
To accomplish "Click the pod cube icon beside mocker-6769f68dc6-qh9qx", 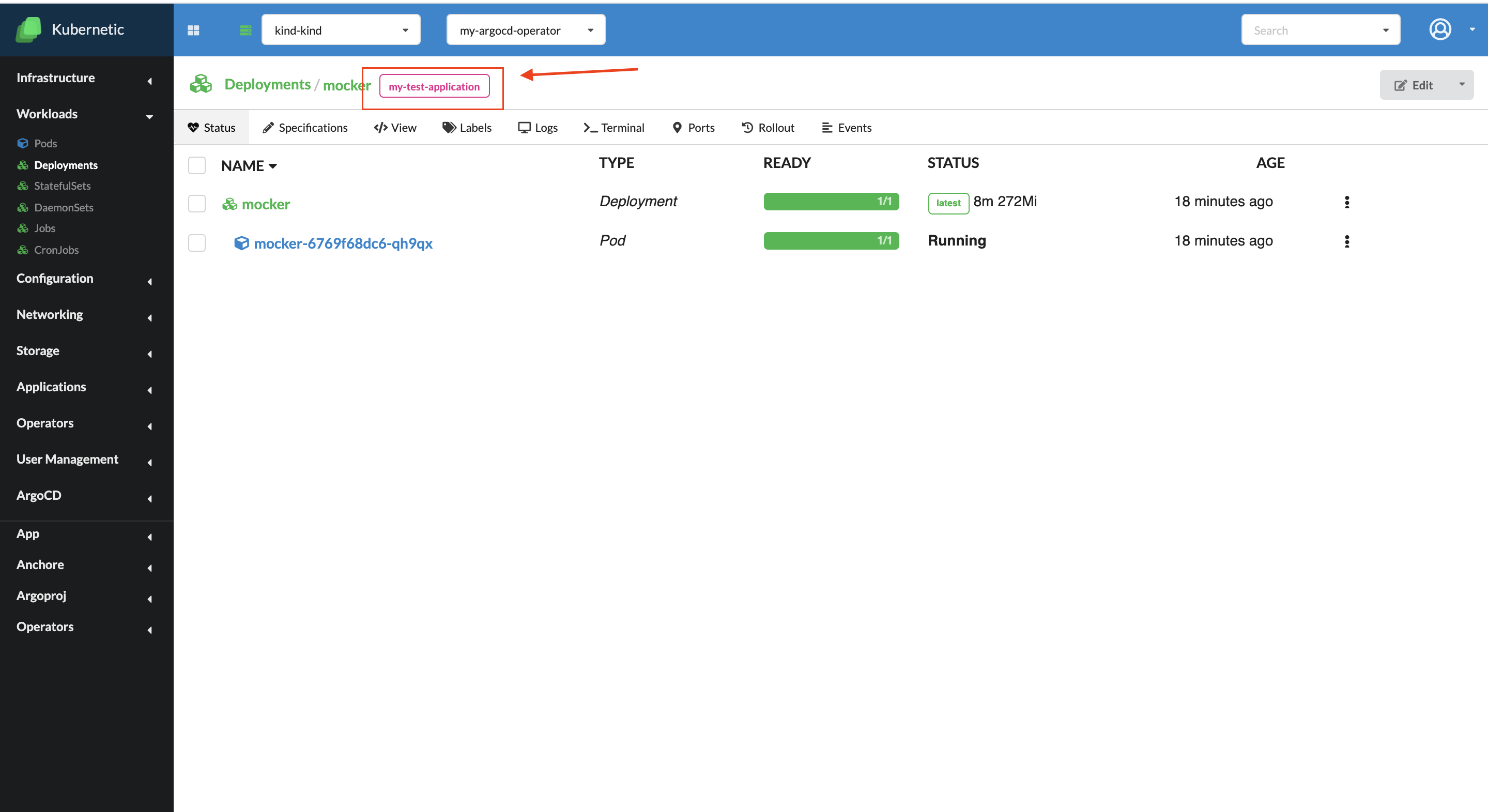I will tap(241, 243).
